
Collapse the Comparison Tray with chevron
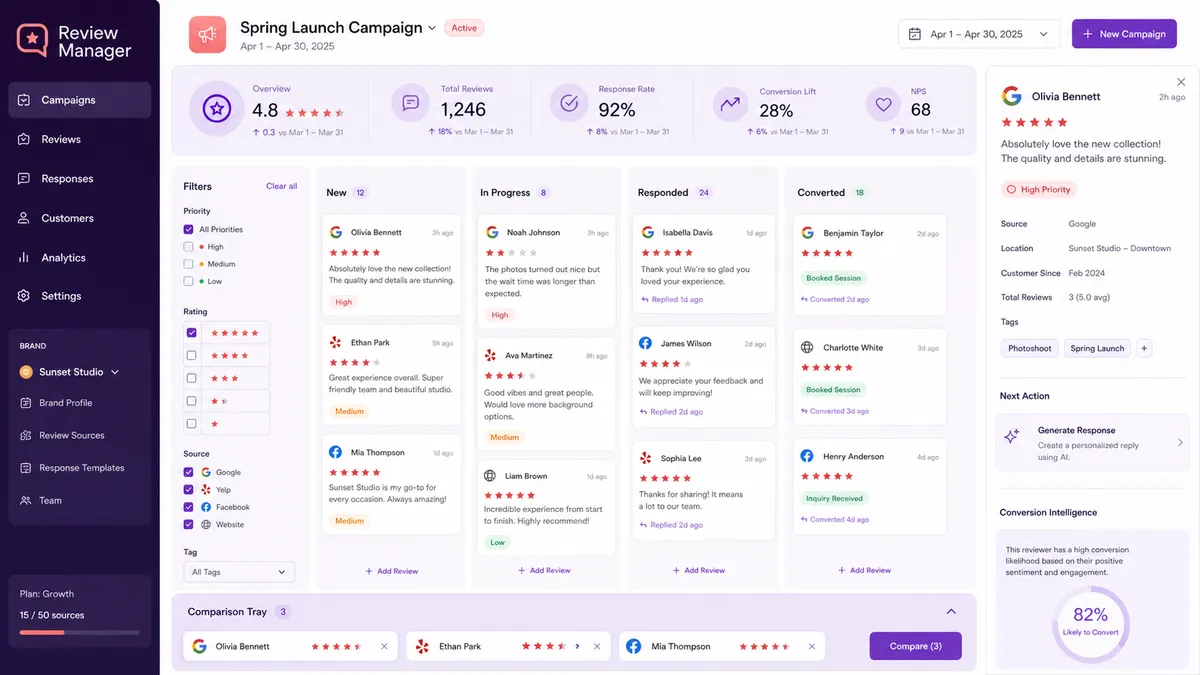pyautogui.click(x=951, y=612)
